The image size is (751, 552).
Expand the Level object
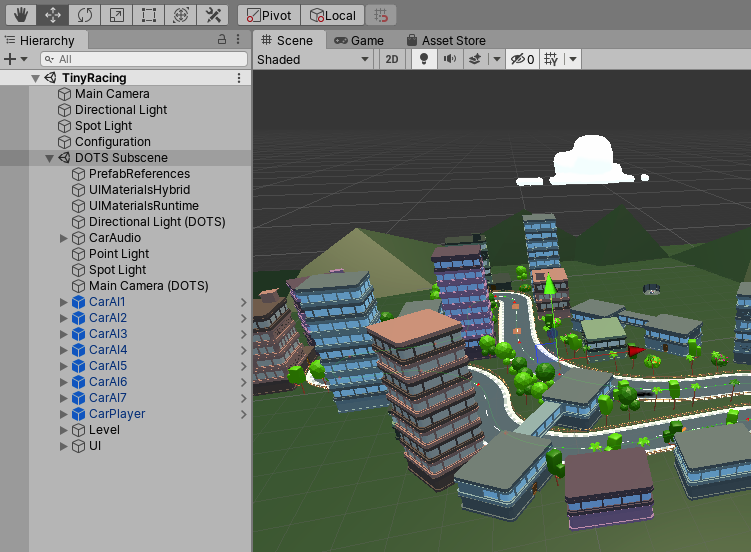(x=63, y=430)
